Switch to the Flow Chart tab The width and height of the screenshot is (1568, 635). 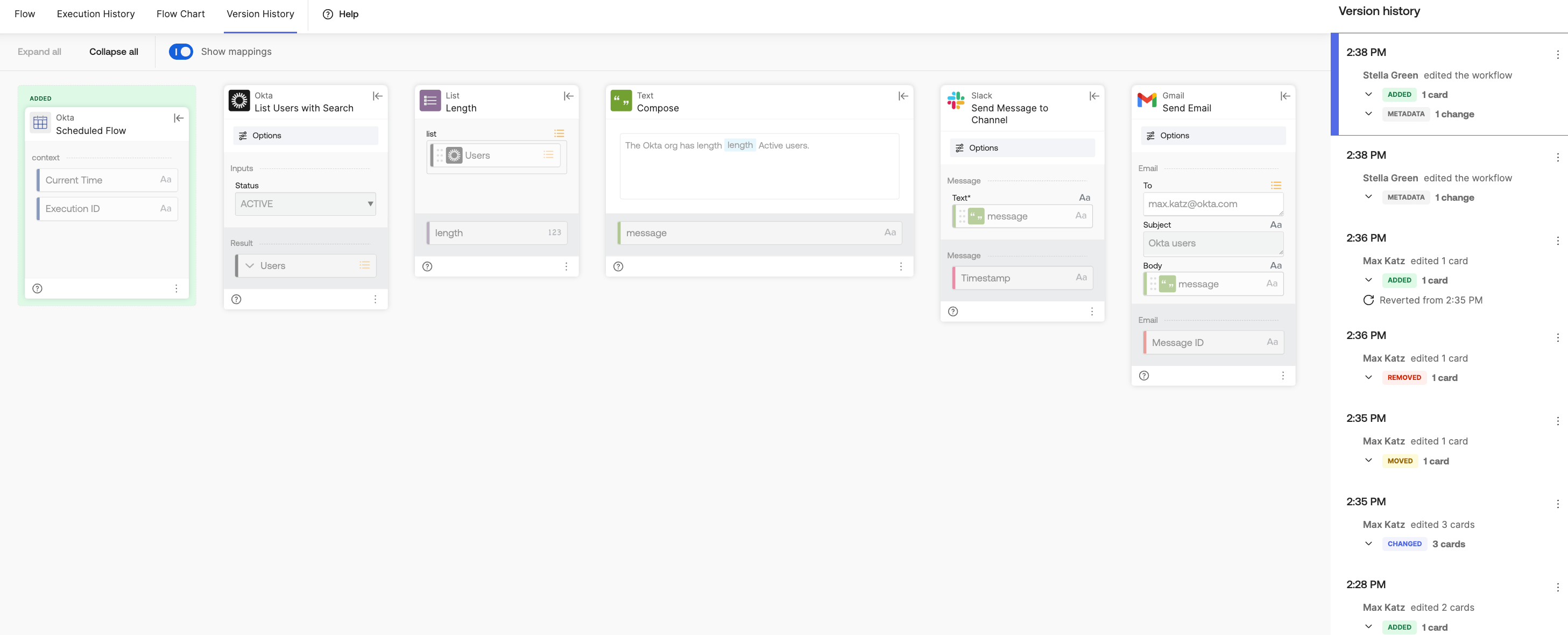(180, 13)
